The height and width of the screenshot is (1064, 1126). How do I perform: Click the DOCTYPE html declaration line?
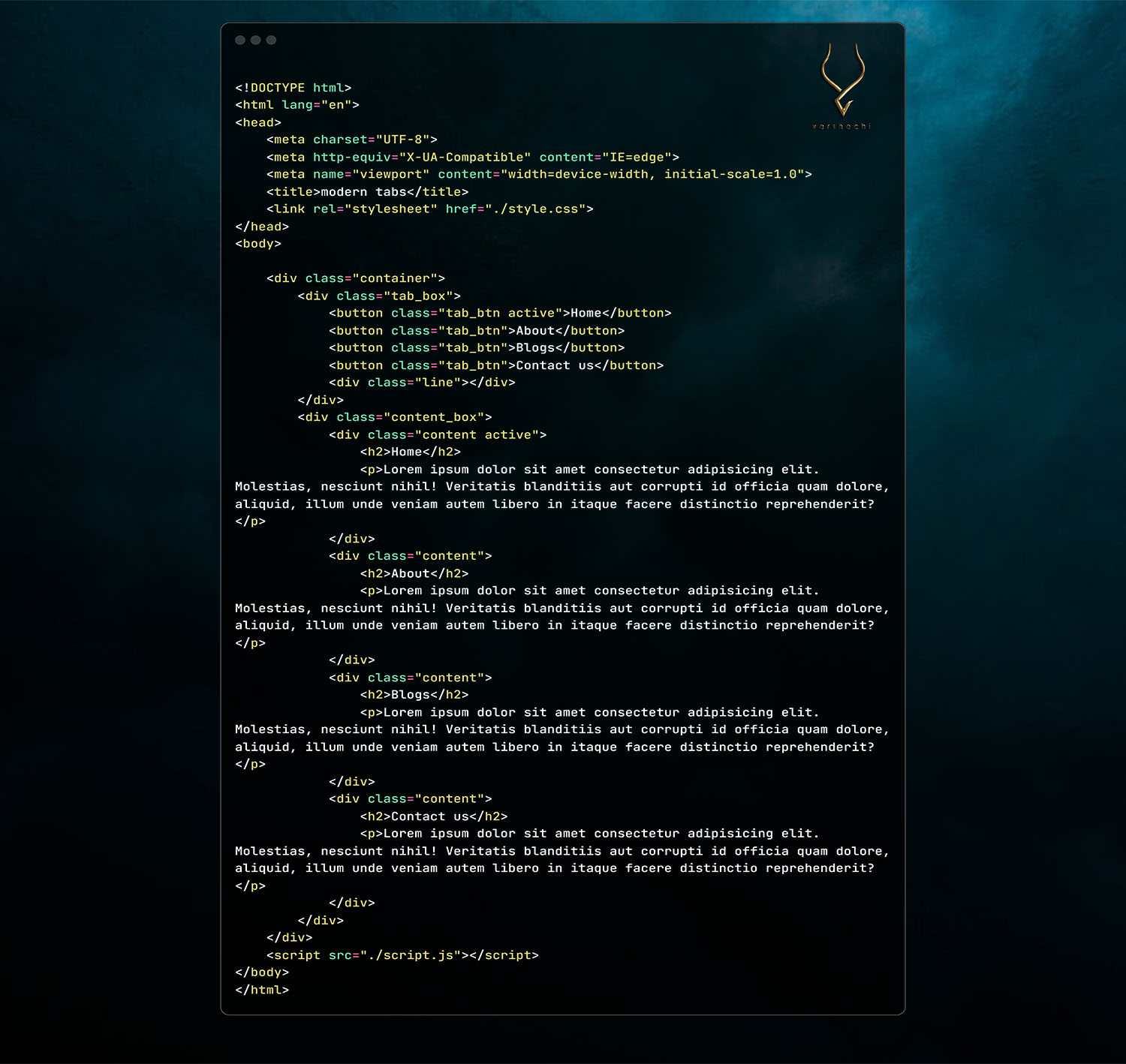(293, 88)
